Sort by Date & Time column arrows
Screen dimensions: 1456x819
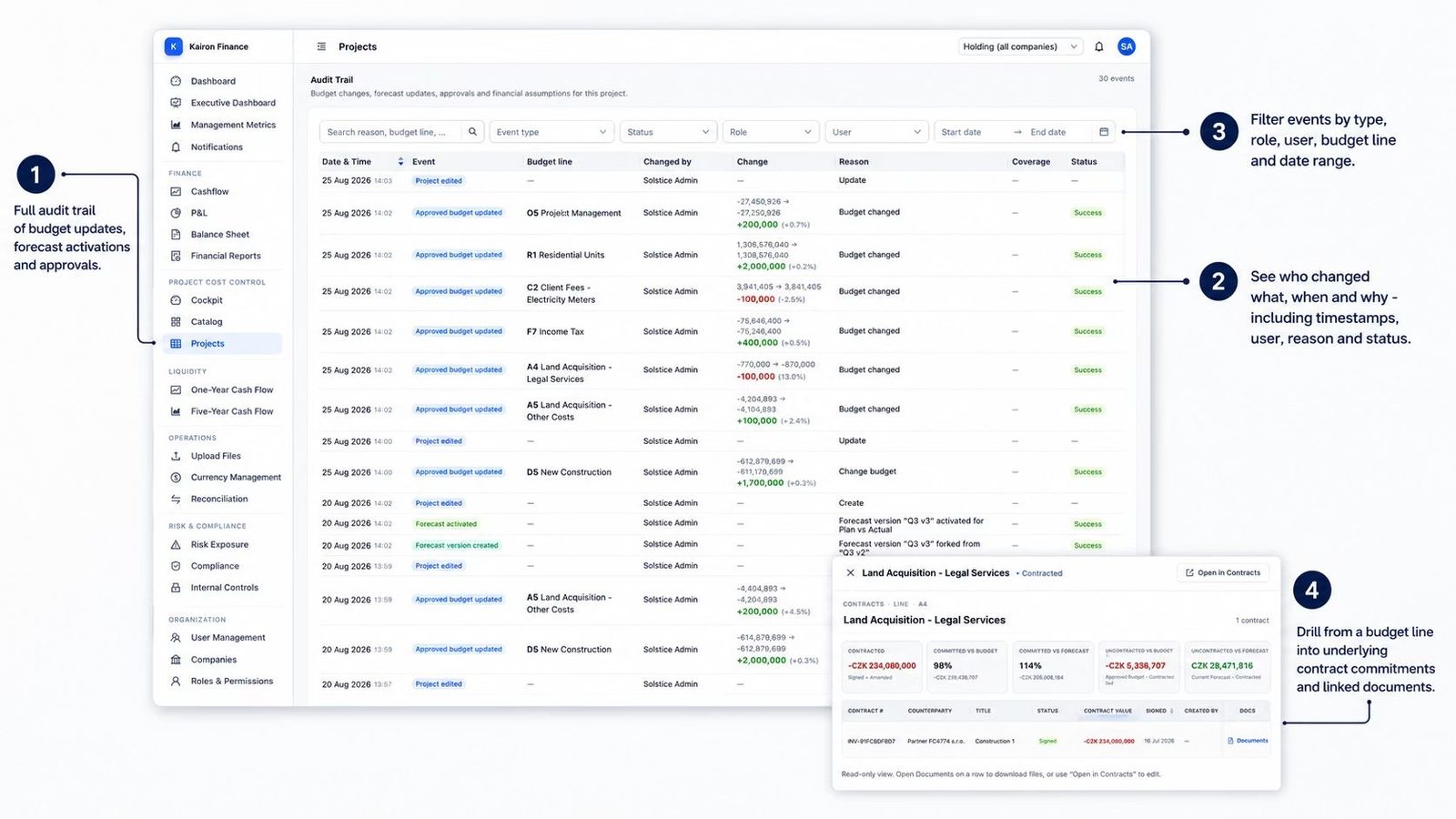click(400, 162)
